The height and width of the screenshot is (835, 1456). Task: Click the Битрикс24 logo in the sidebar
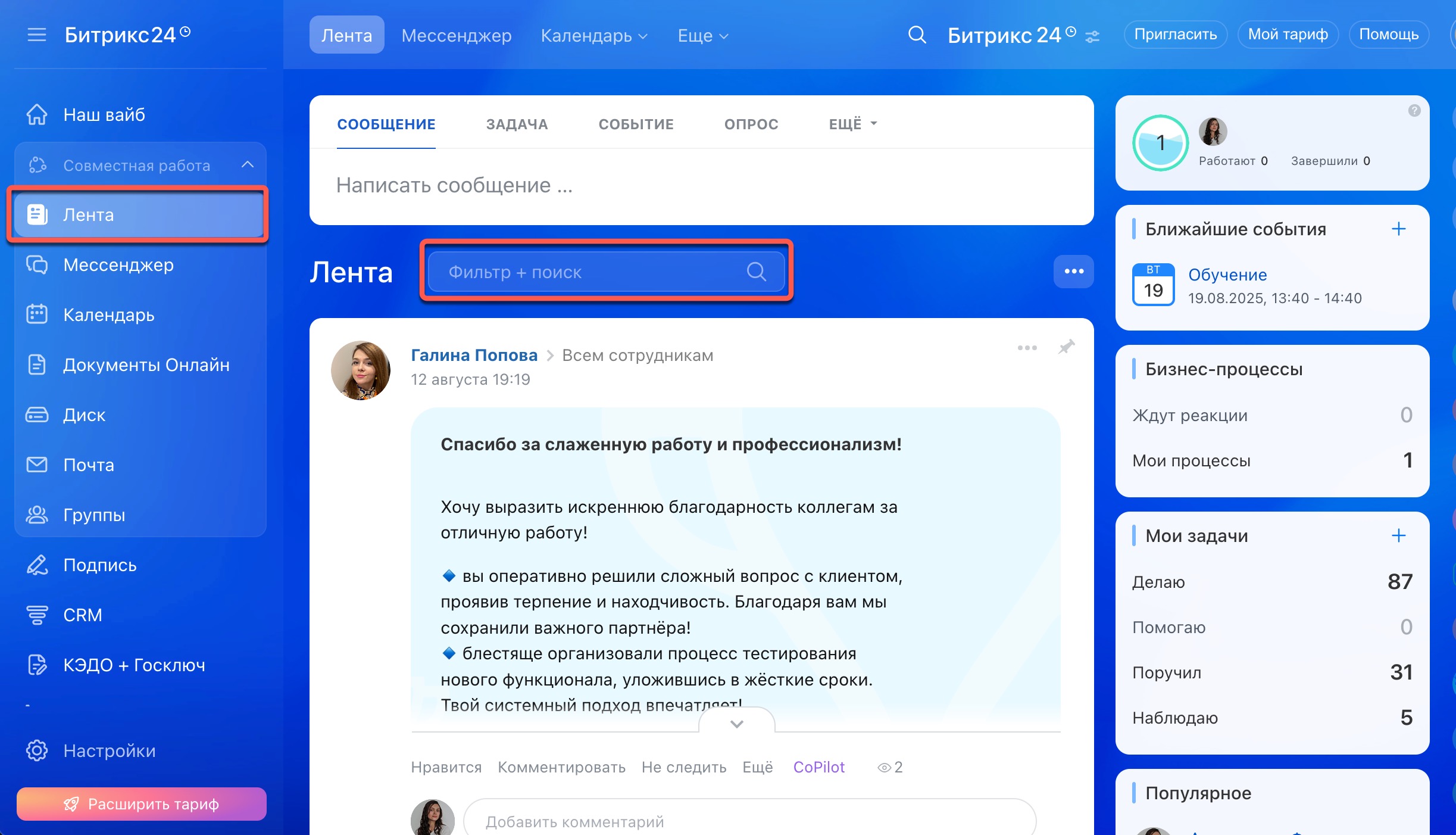pos(127,35)
